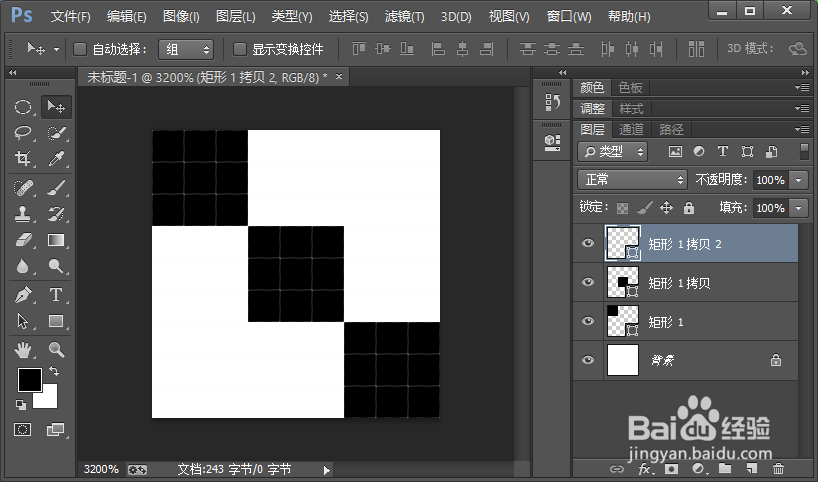The image size is (818, 482).
Task: Create a new layer group
Action: (725, 468)
